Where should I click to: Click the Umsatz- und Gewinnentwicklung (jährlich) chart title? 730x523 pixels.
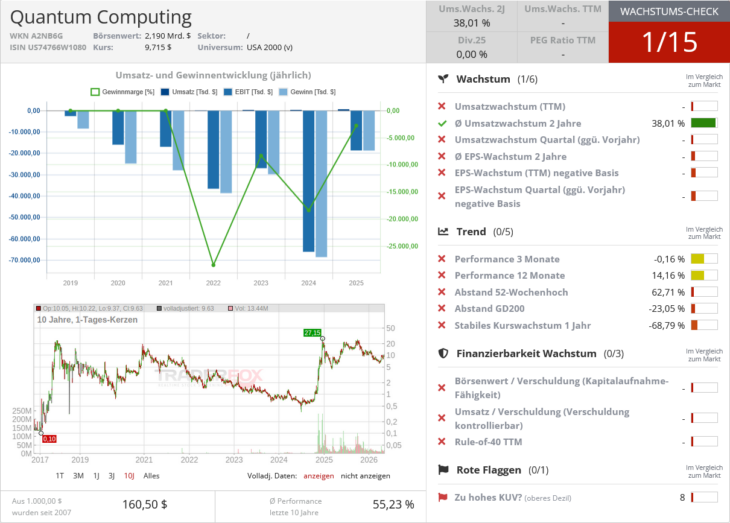click(213, 75)
